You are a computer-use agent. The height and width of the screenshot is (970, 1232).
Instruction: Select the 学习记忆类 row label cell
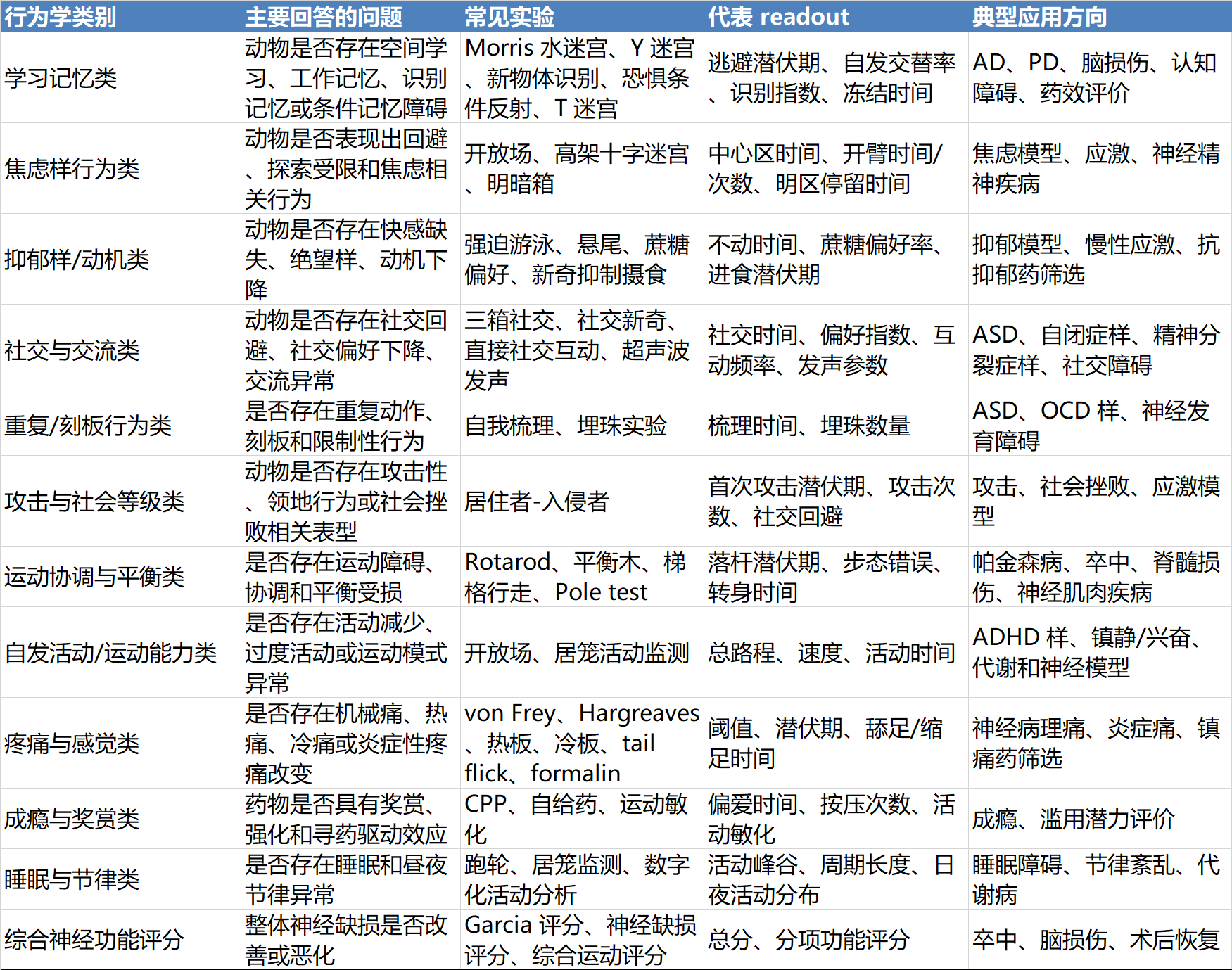[61, 78]
